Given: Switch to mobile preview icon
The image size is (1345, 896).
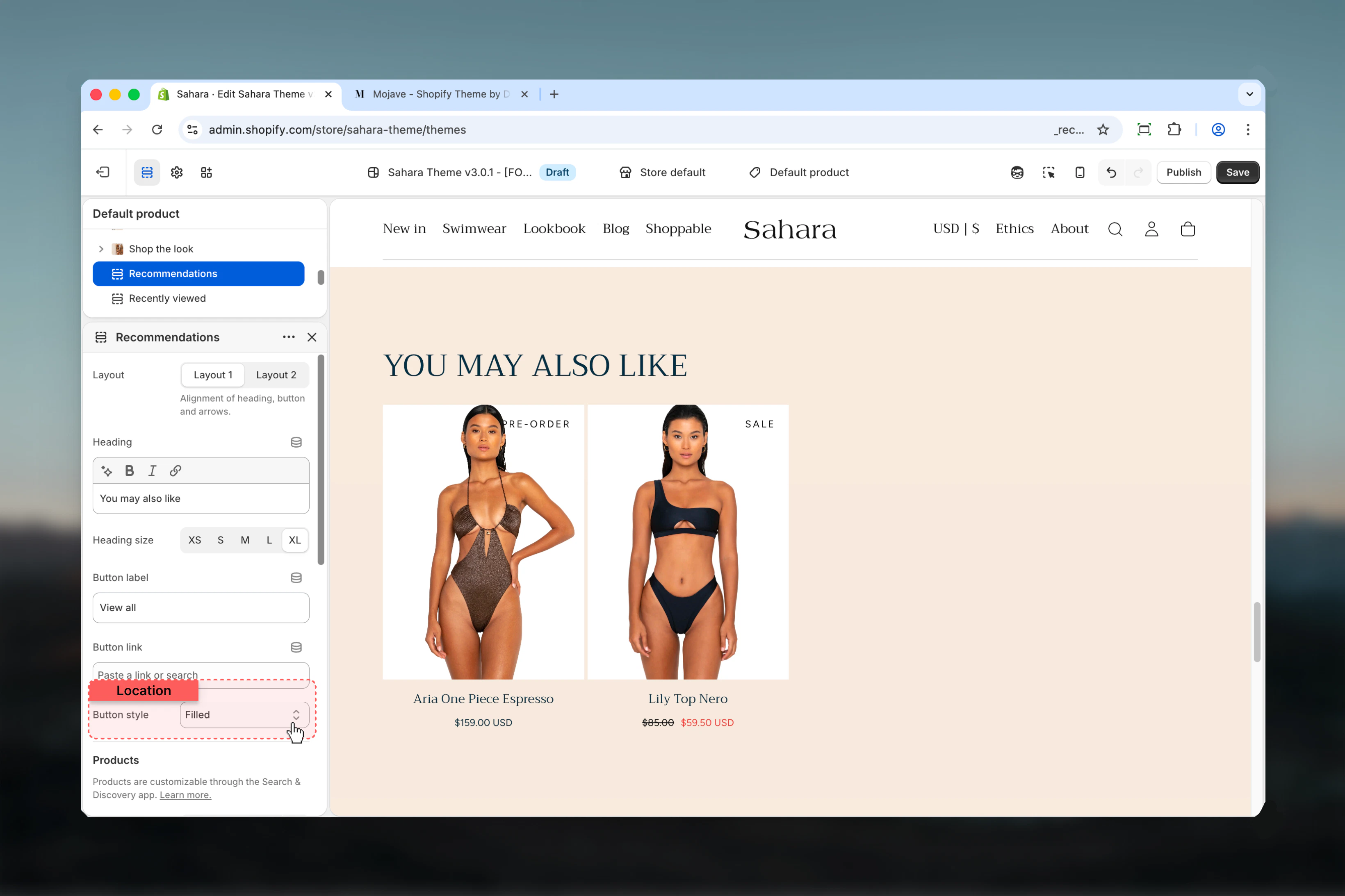Looking at the screenshot, I should (x=1080, y=172).
